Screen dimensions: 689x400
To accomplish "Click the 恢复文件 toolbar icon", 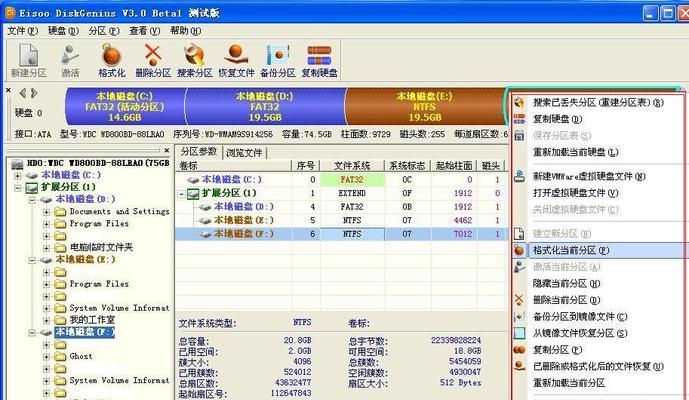I will (x=236, y=61).
